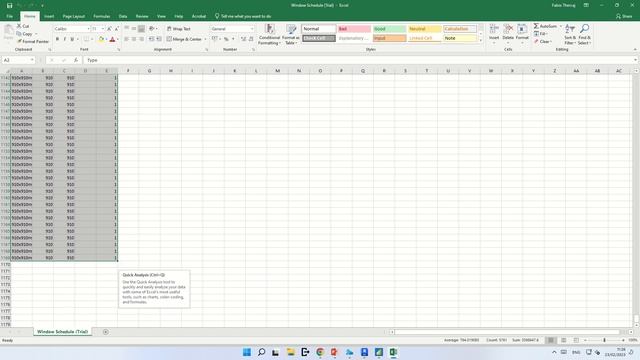Apply the Note cell style
The height and width of the screenshot is (360, 640).
coord(460,38)
